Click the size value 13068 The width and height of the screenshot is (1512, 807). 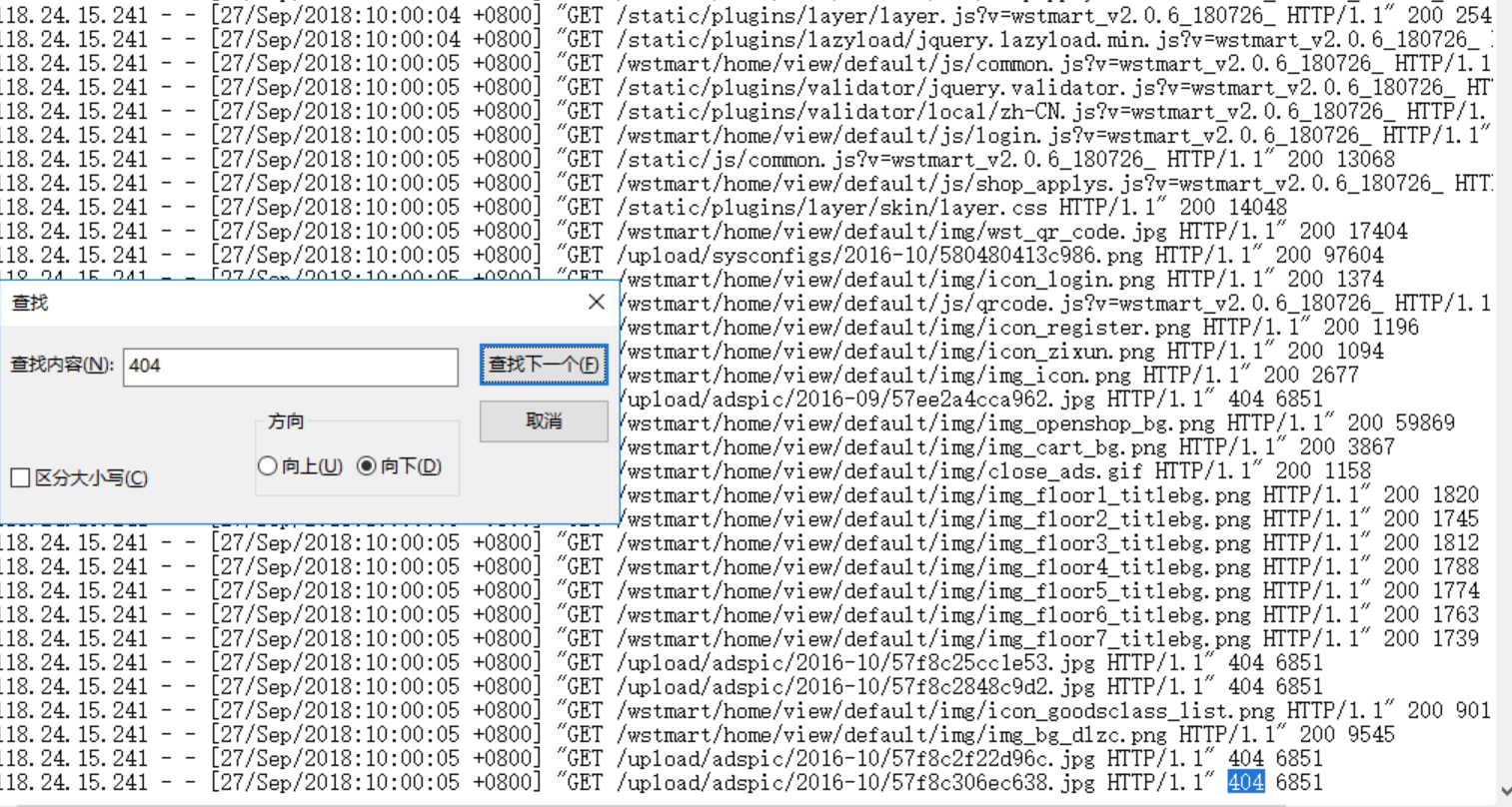point(1365,159)
